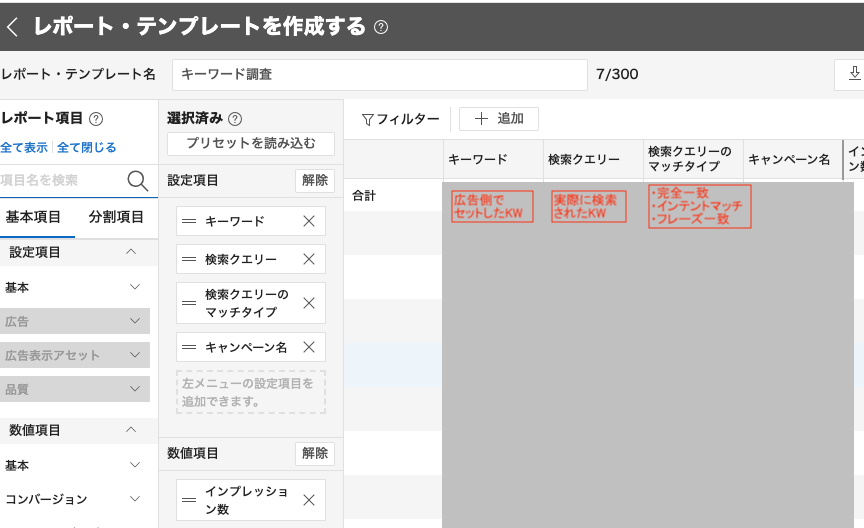Click the back arrow in the header
This screenshot has width=864, height=528.
pos(13,27)
